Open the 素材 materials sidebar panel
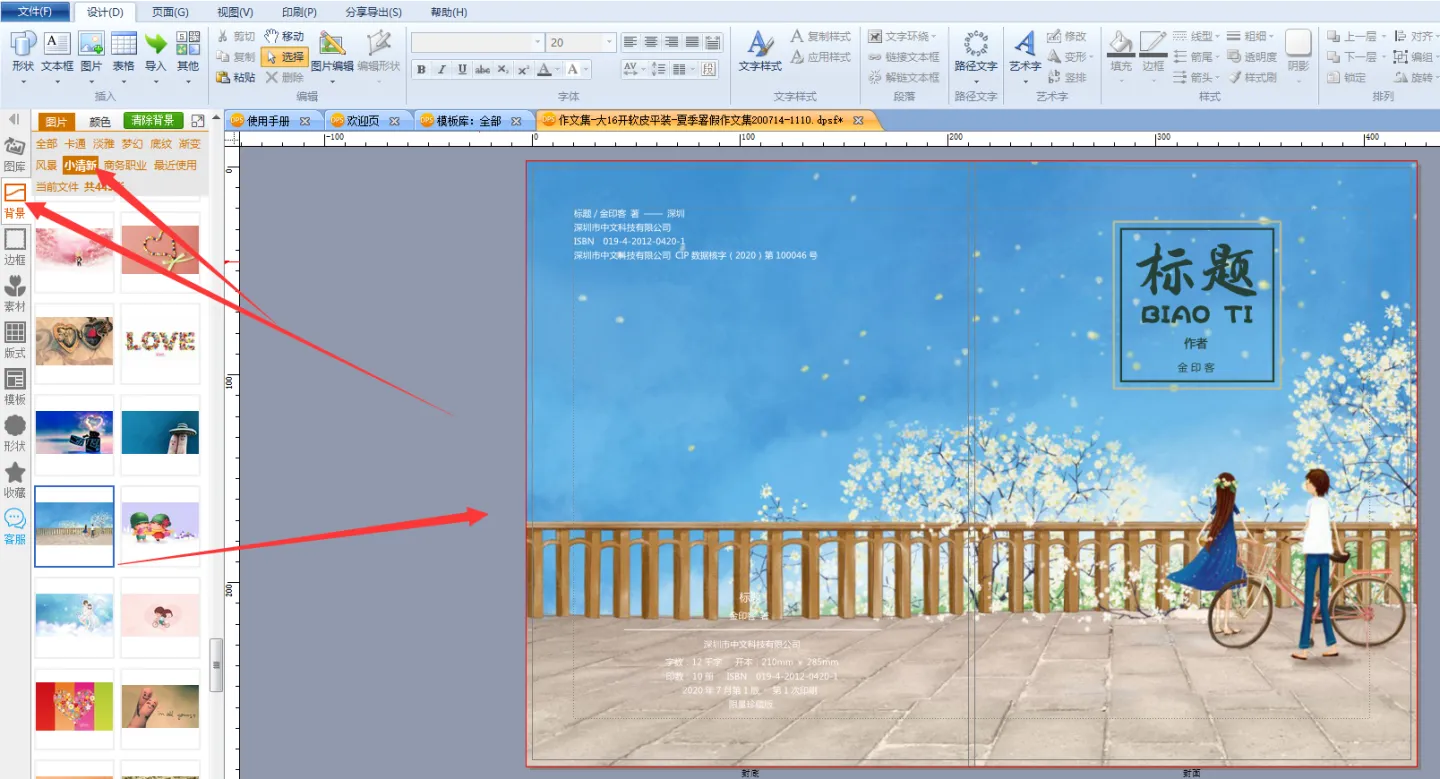This screenshot has width=1440, height=779. 15,293
